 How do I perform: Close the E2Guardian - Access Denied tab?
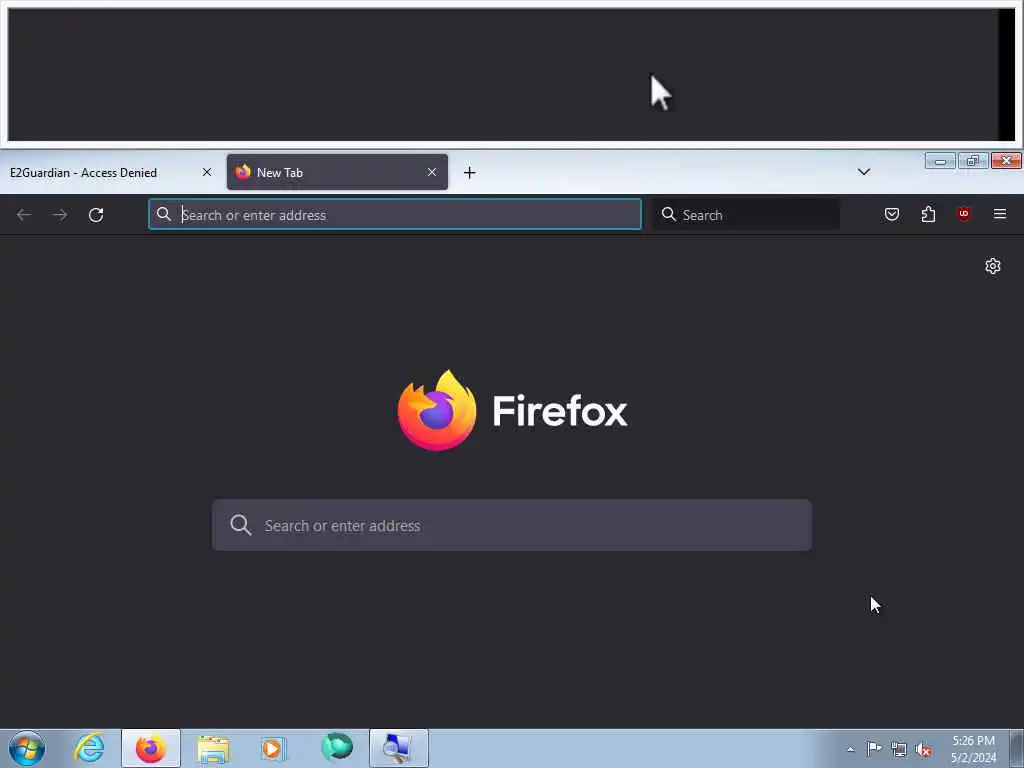[207, 172]
